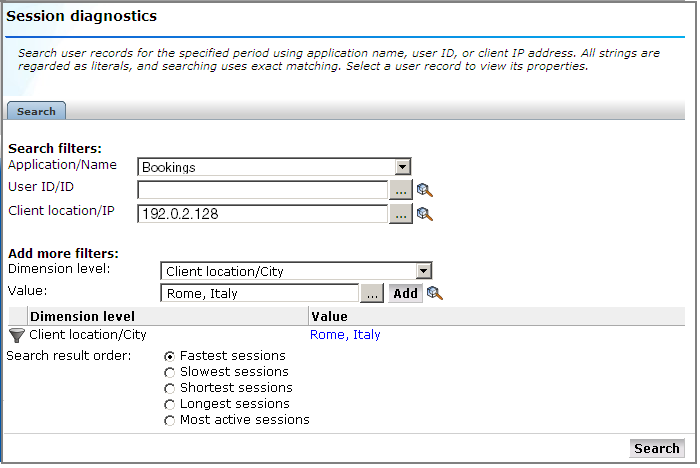The width and height of the screenshot is (700, 468).
Task: Open the search icon beside User ID field
Action: (x=425, y=190)
